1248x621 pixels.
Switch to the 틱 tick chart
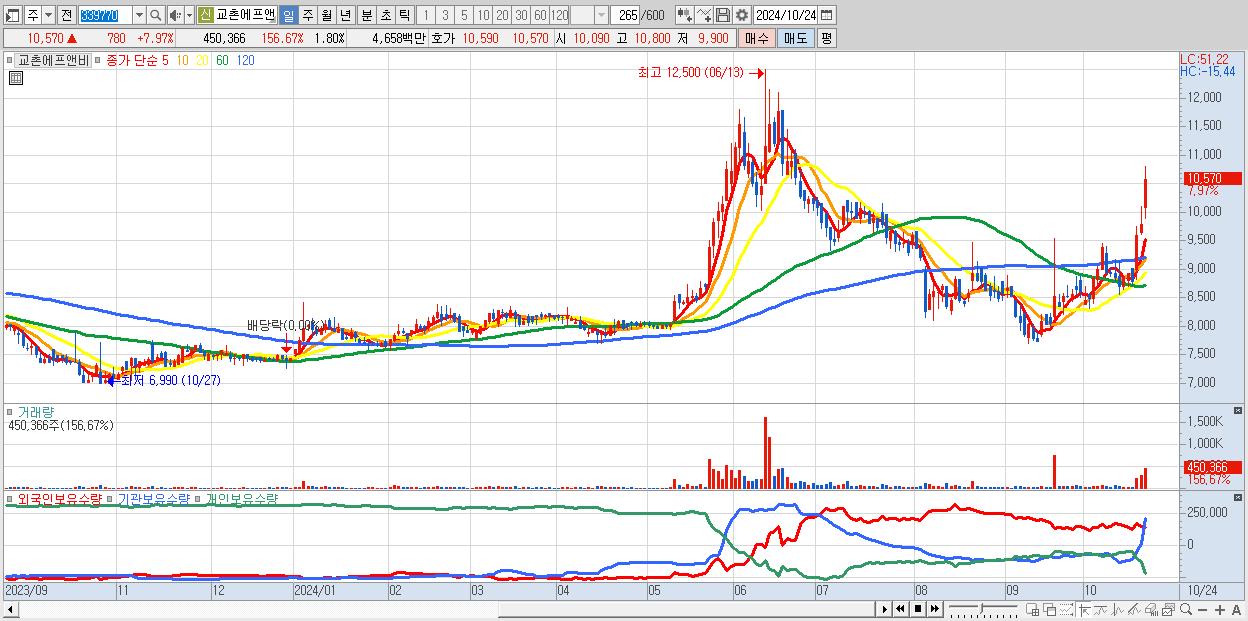404,15
